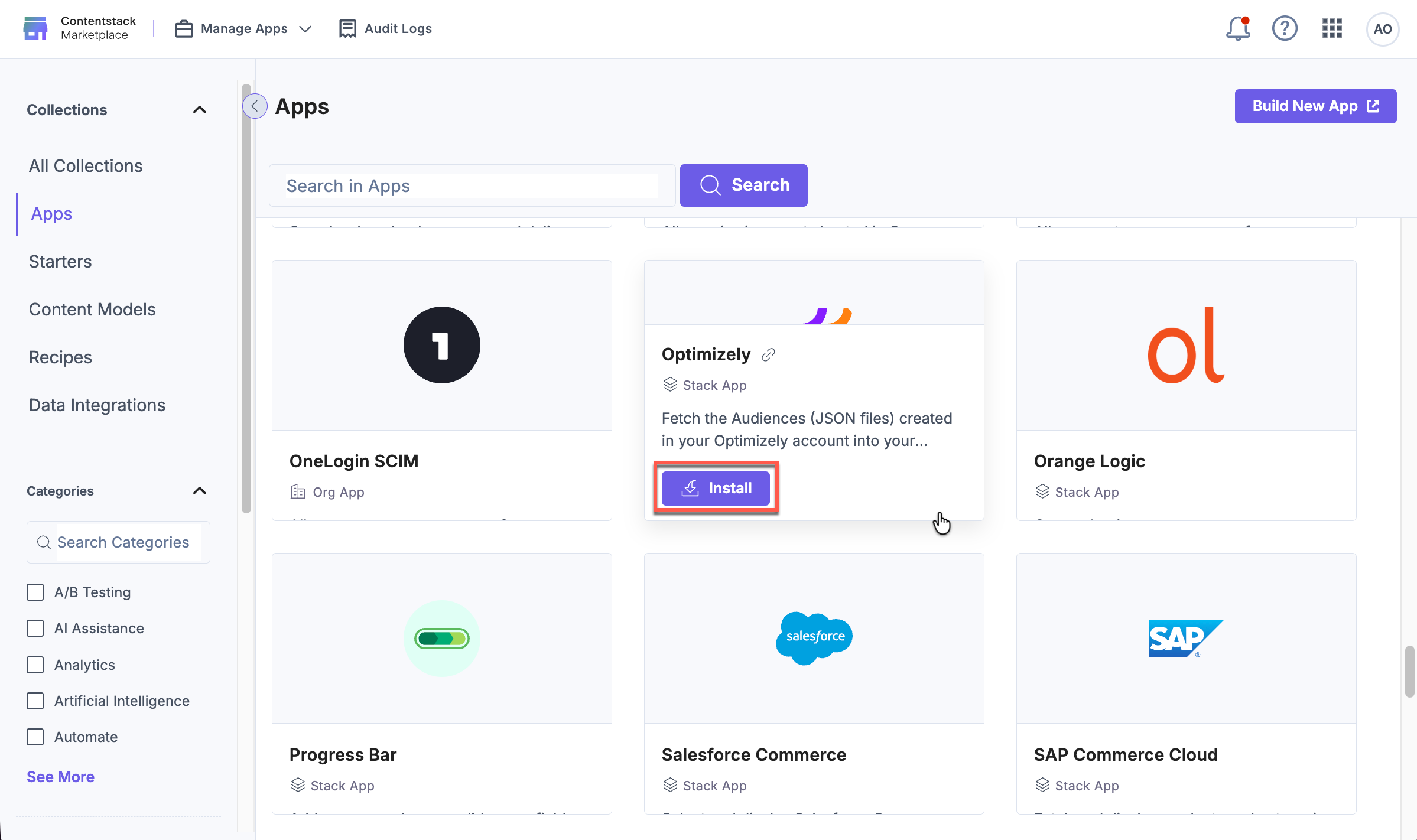This screenshot has width=1417, height=840.
Task: Install the Optimizely app
Action: tap(716, 488)
